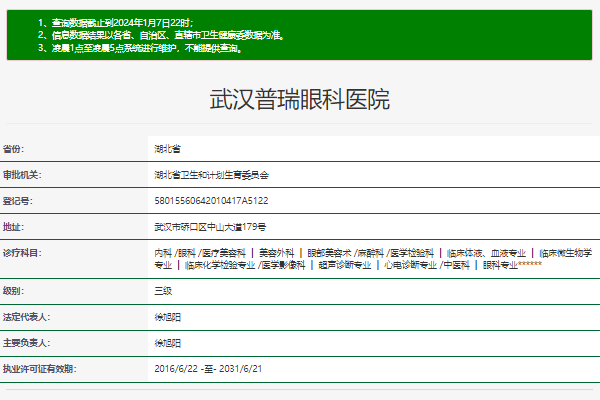Click the level value 三级
This screenshot has width=600, height=400.
click(163, 291)
